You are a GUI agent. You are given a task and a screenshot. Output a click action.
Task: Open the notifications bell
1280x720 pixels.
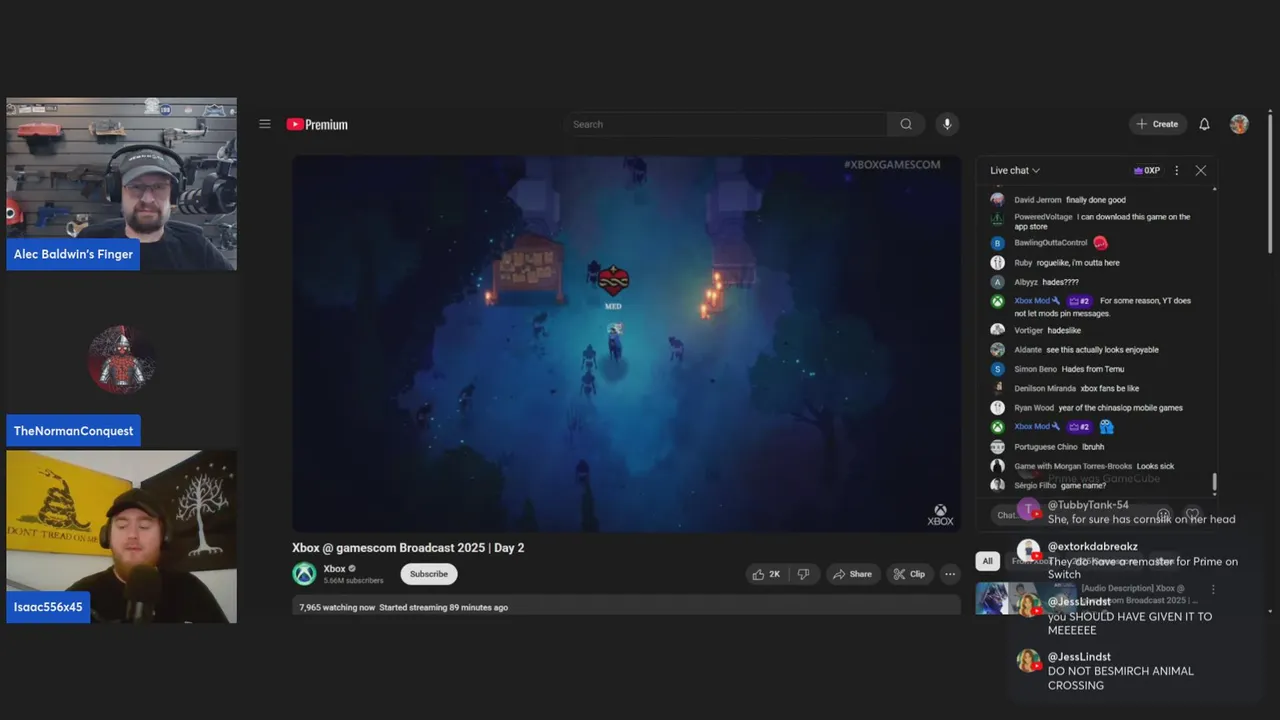point(1204,124)
